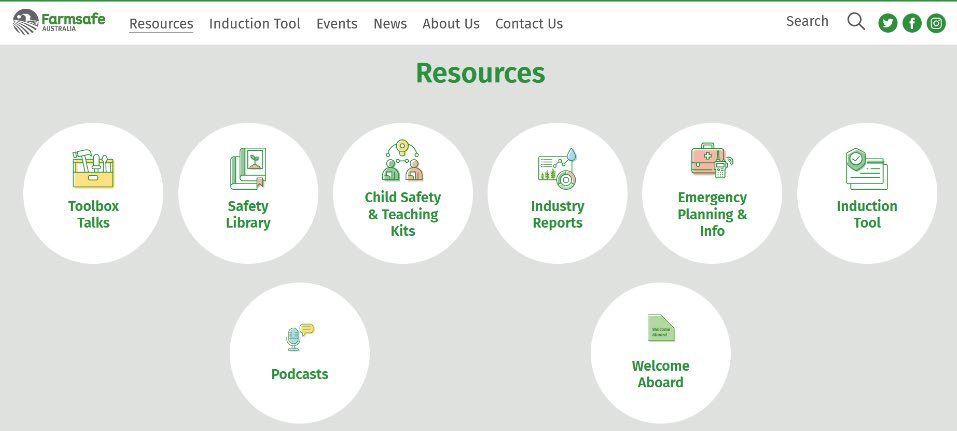Open the Toolbox Talks link text

[x=93, y=214]
